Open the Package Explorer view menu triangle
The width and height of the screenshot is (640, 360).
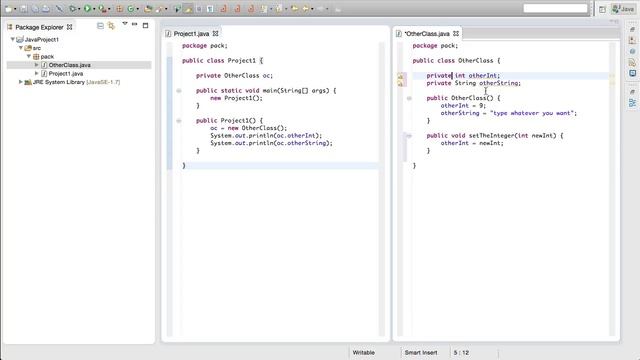pyautogui.click(x=125, y=24)
